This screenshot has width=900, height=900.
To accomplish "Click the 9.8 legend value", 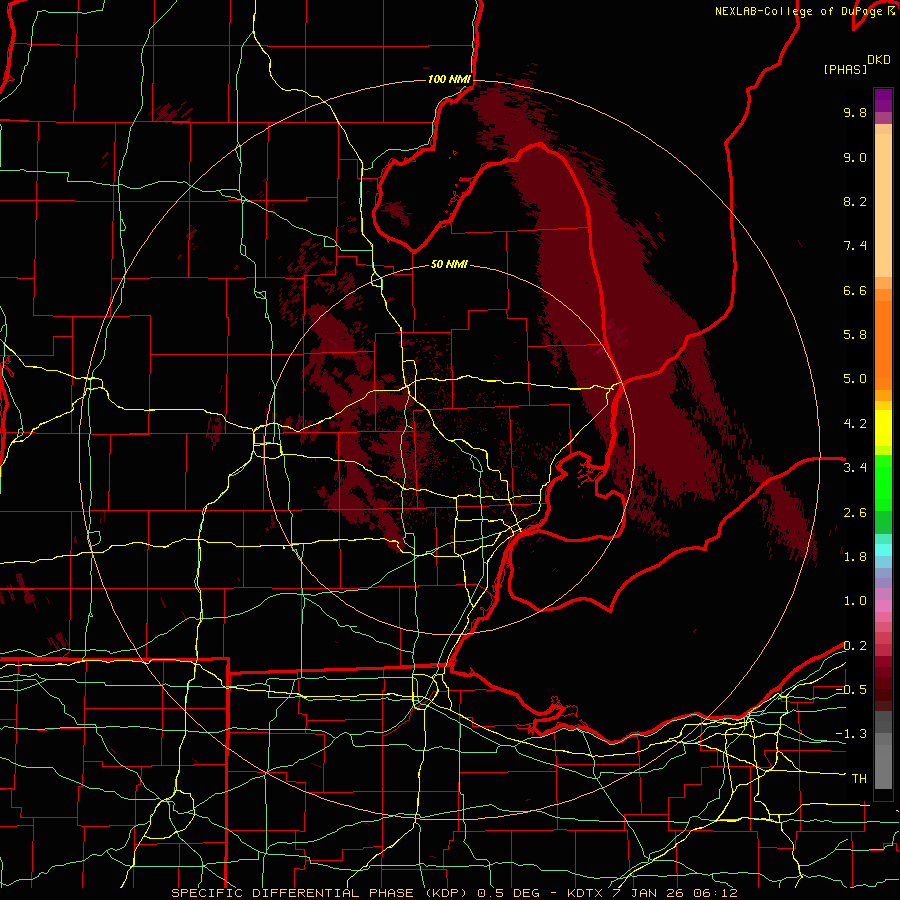I will point(855,112).
